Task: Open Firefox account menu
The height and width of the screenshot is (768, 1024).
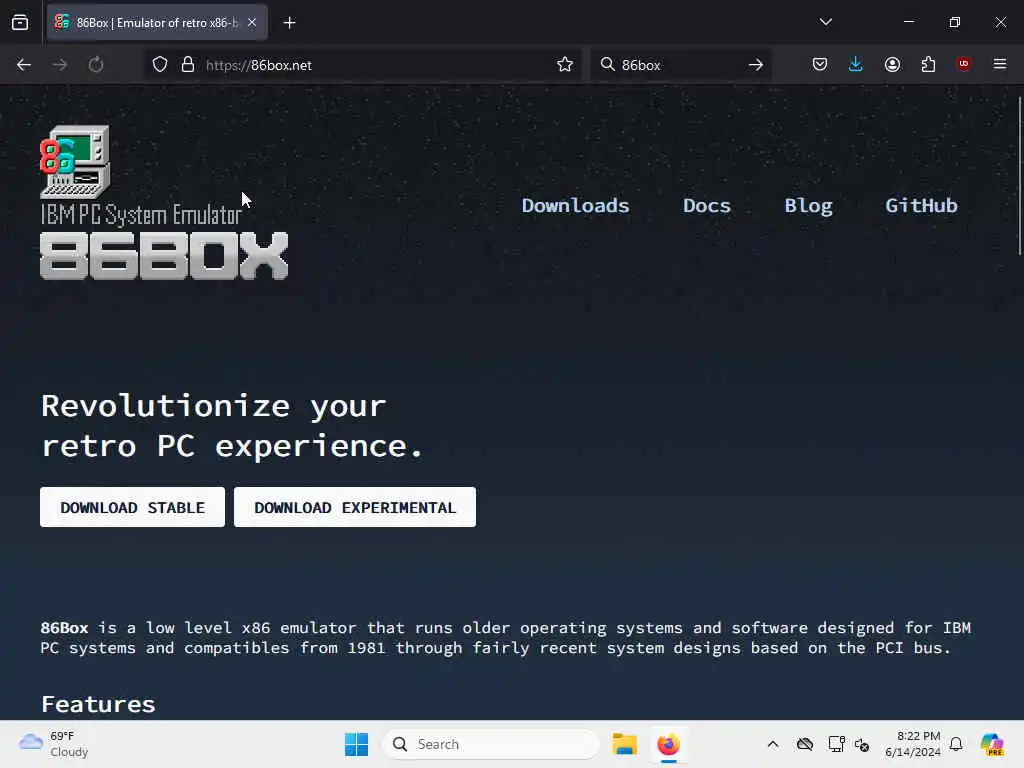Action: point(892,65)
